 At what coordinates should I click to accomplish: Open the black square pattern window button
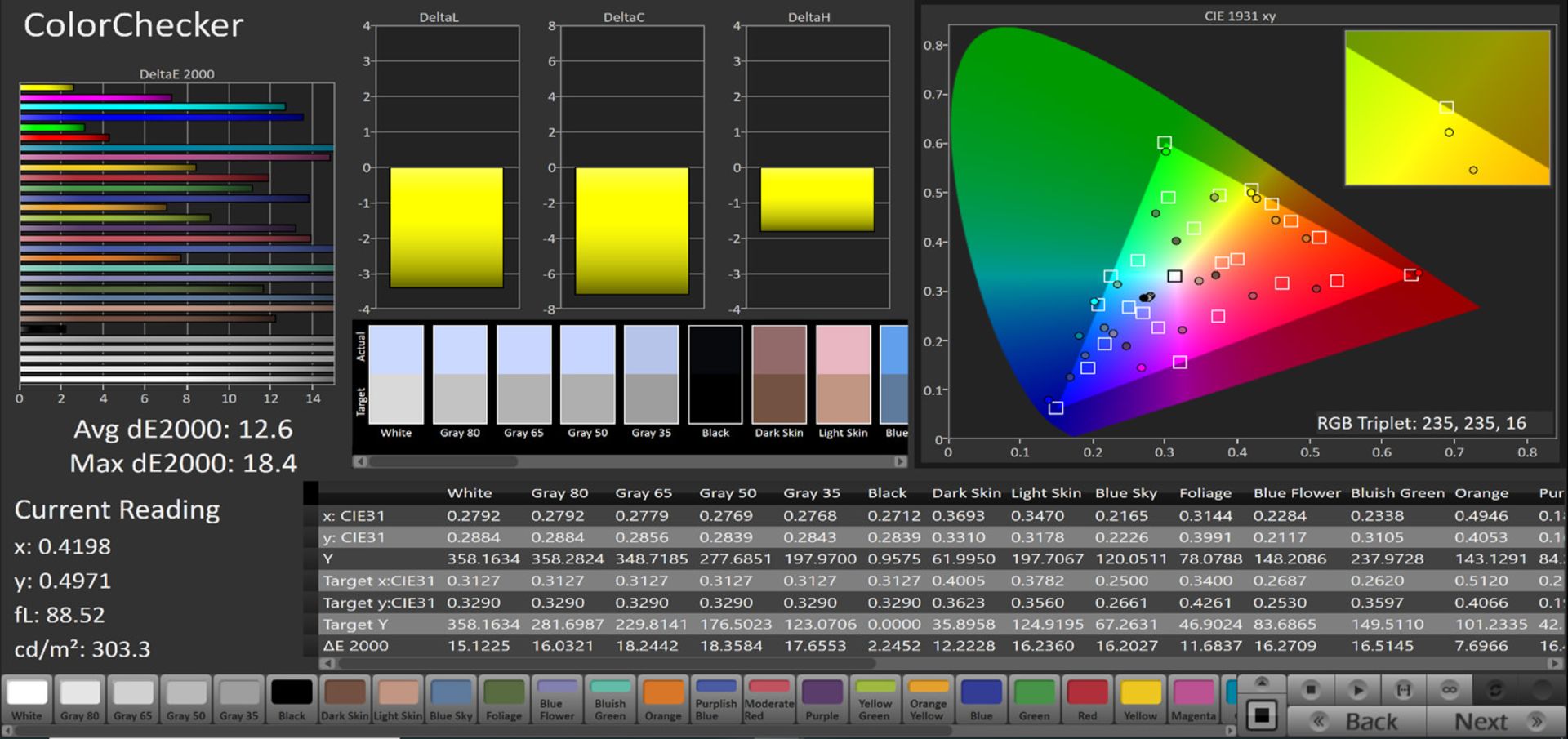pyautogui.click(x=1262, y=716)
